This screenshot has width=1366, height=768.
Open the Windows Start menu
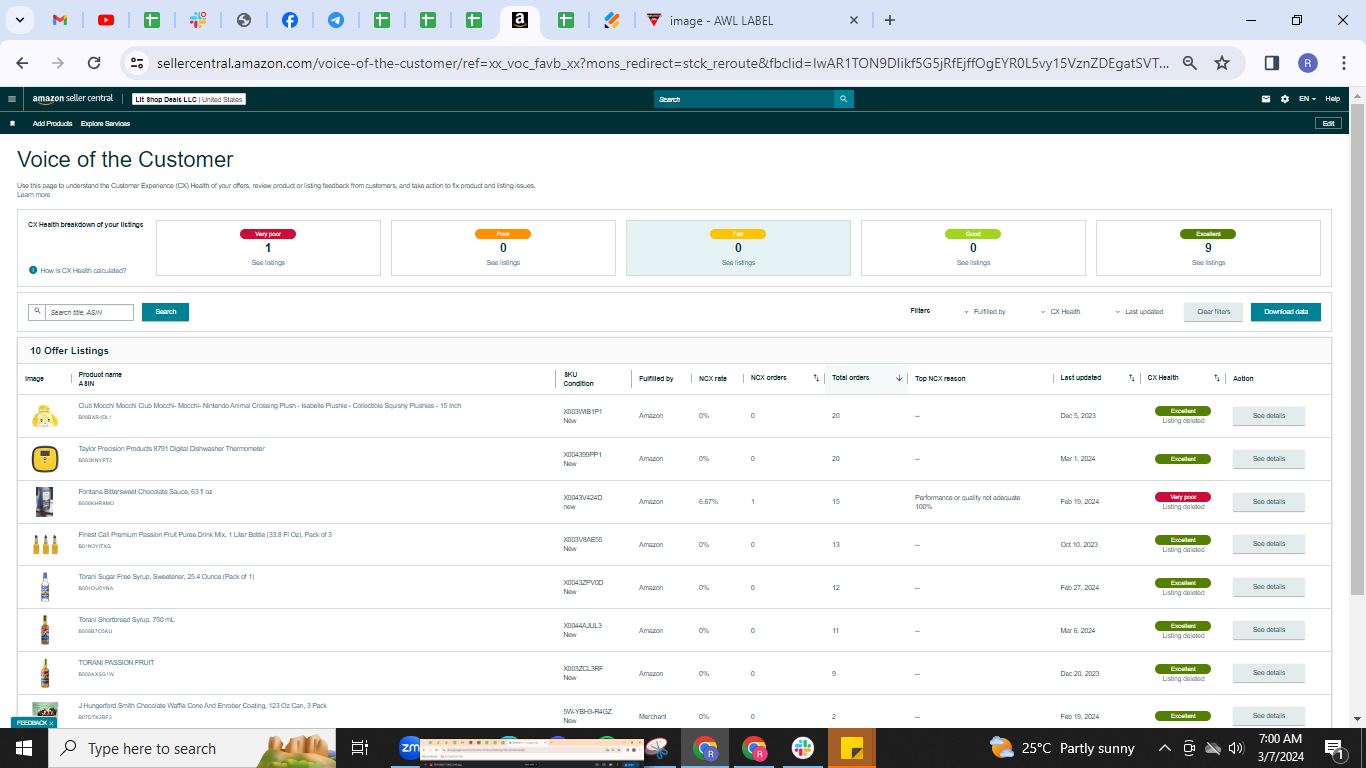24,748
